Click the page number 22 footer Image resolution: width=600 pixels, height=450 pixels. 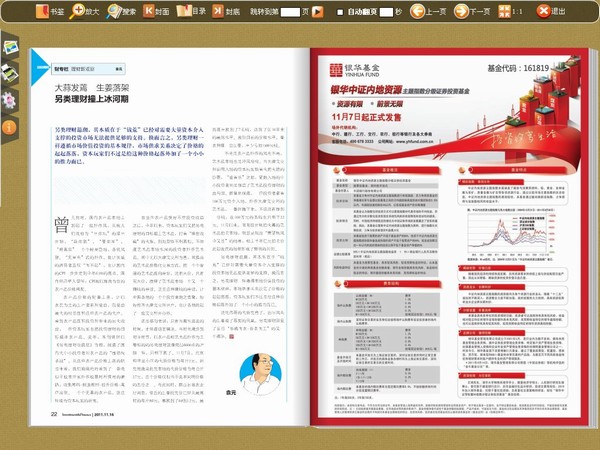coord(54,414)
